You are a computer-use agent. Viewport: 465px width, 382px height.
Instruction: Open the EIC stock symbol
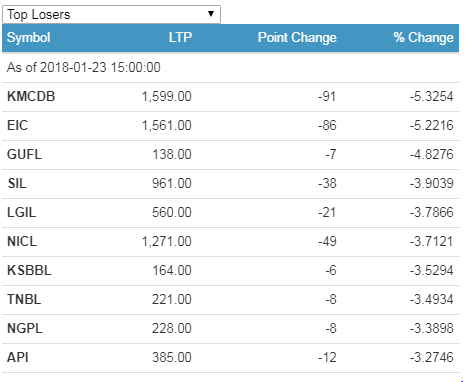click(x=17, y=126)
